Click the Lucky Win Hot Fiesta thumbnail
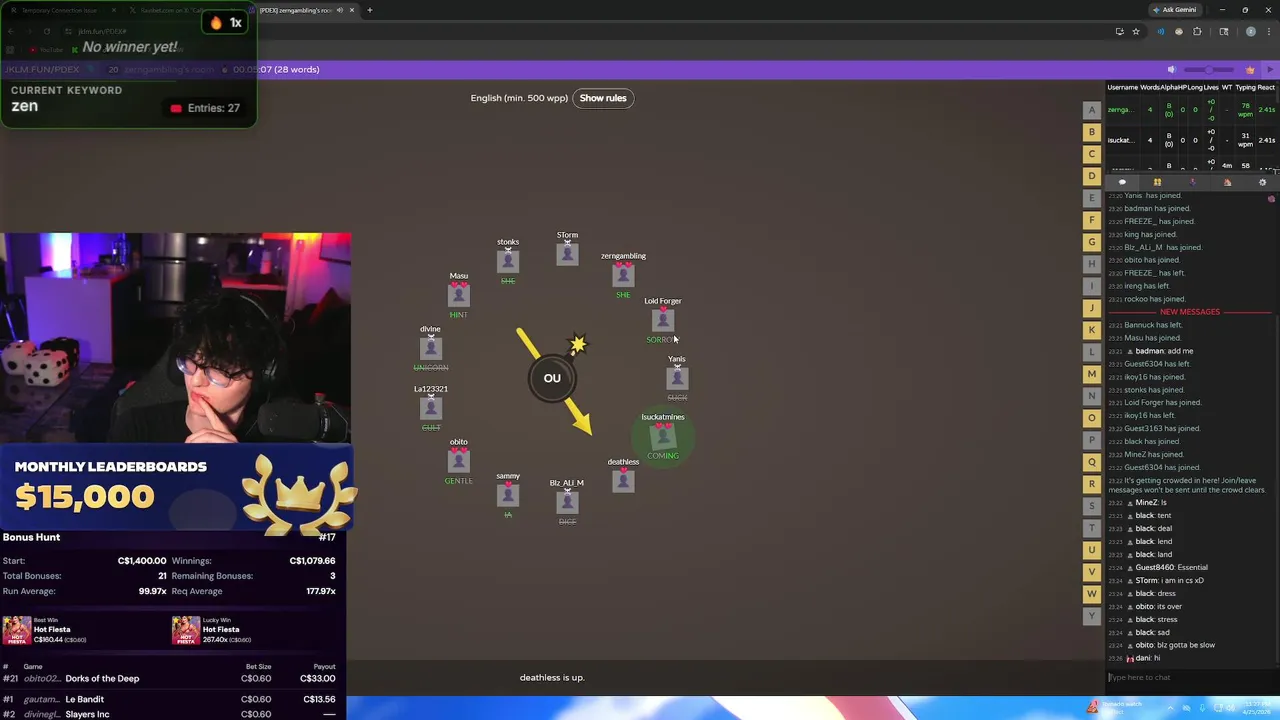The height and width of the screenshot is (720, 1280). [x=186, y=630]
